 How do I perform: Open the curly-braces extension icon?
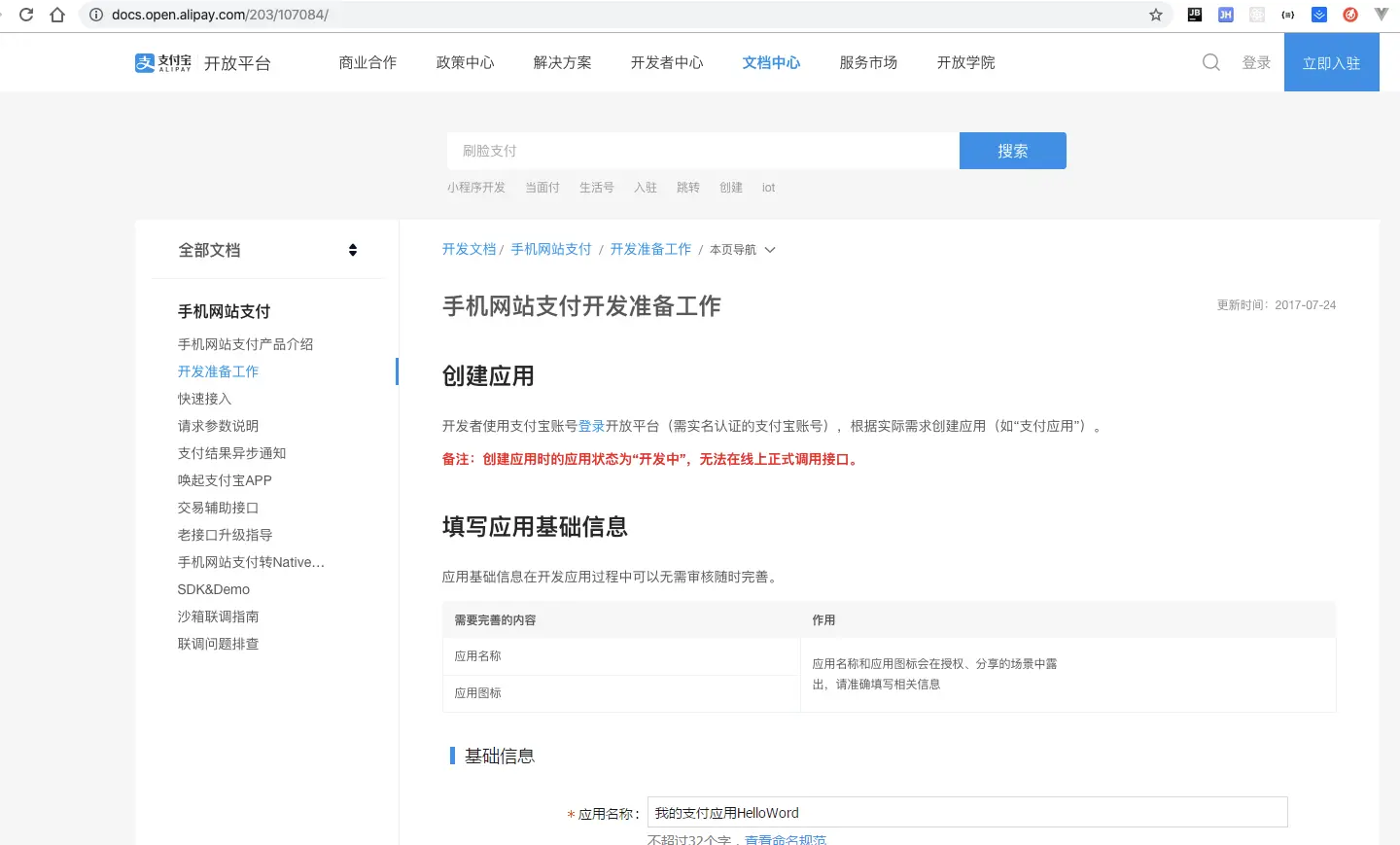click(1288, 15)
